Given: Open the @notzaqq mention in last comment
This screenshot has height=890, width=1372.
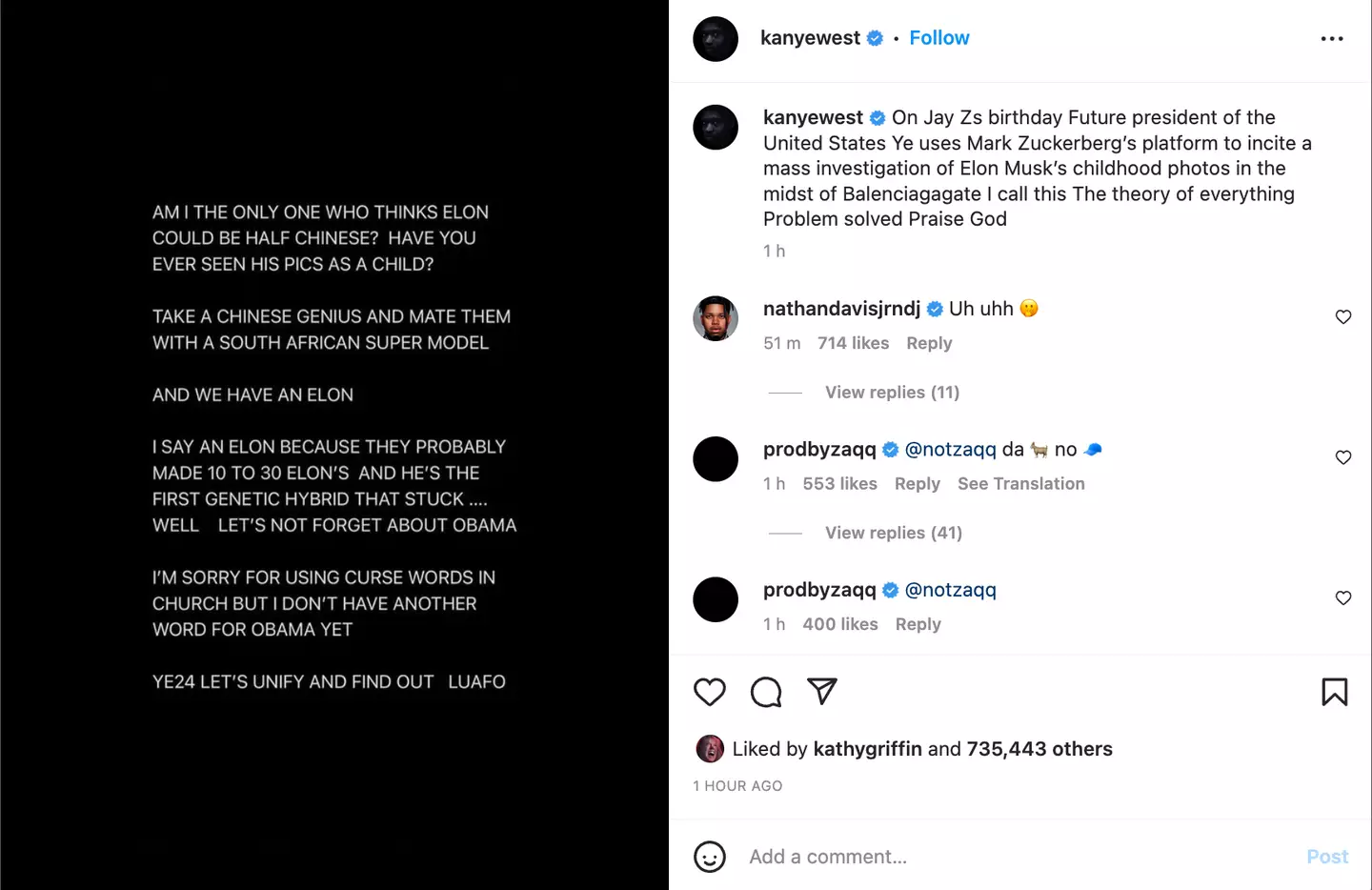Looking at the screenshot, I should [950, 590].
